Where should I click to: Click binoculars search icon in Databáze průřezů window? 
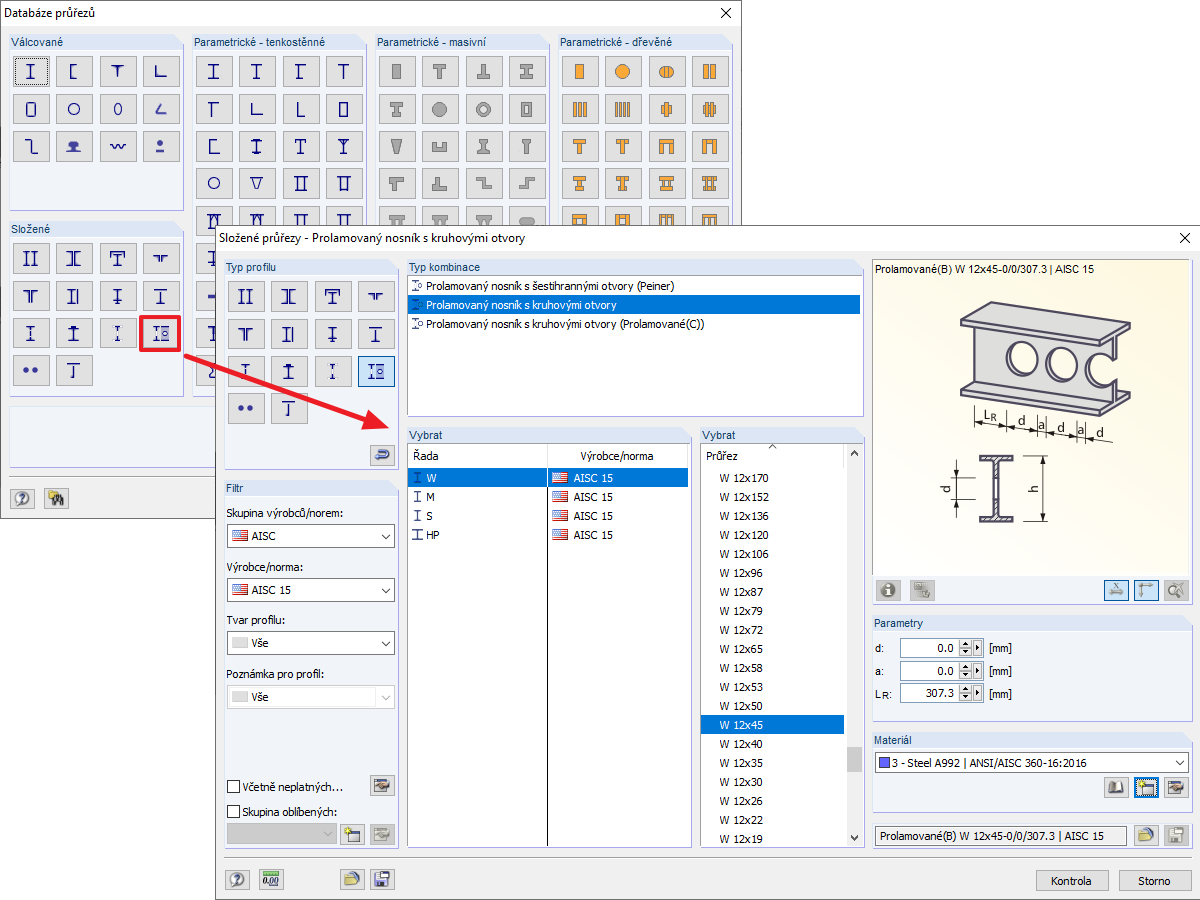[56, 498]
